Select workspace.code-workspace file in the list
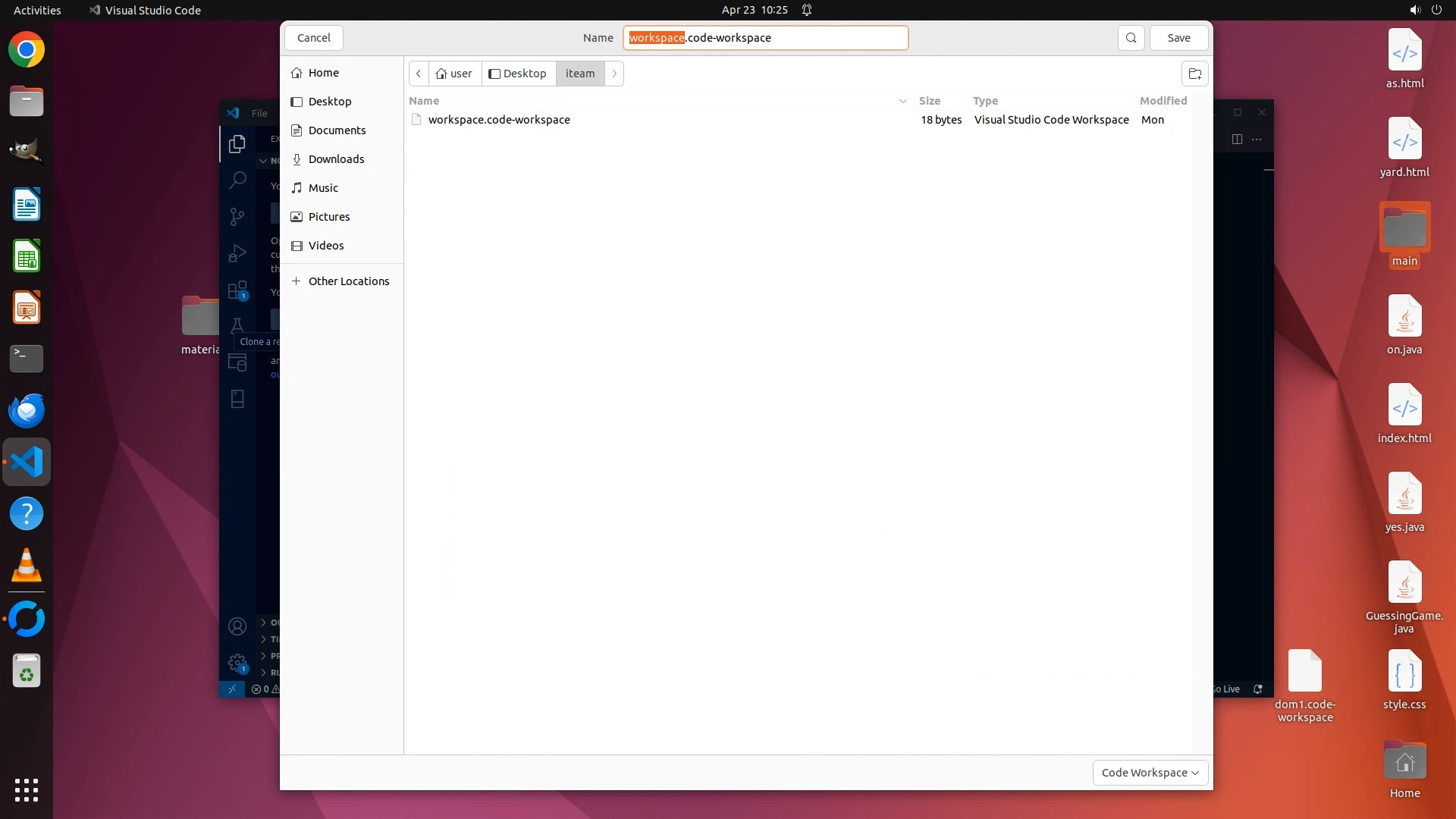 point(498,120)
